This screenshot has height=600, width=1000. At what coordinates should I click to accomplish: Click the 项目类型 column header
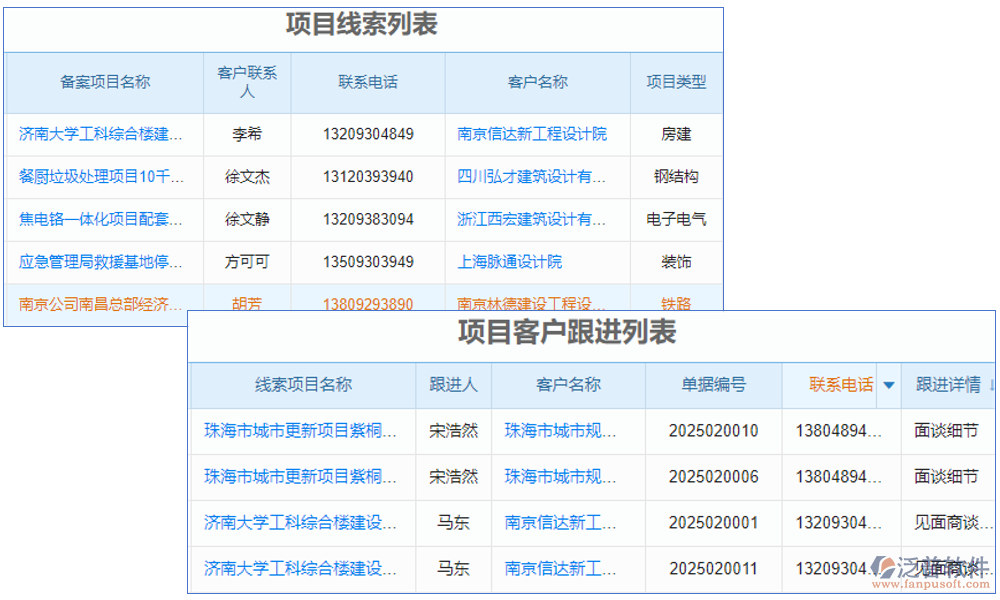click(x=676, y=83)
